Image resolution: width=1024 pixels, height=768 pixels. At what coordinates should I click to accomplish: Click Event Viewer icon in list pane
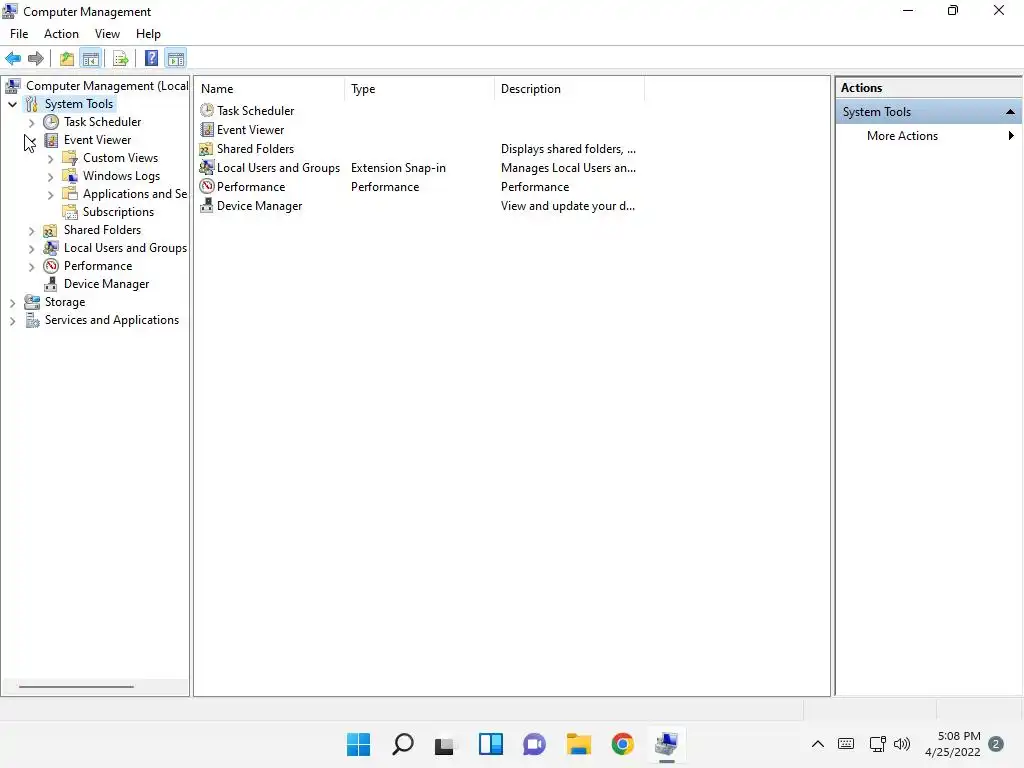[207, 129]
